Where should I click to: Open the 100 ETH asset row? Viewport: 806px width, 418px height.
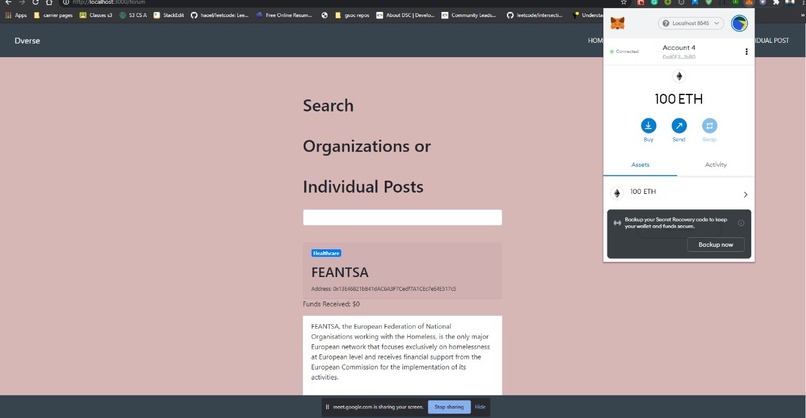pos(679,193)
